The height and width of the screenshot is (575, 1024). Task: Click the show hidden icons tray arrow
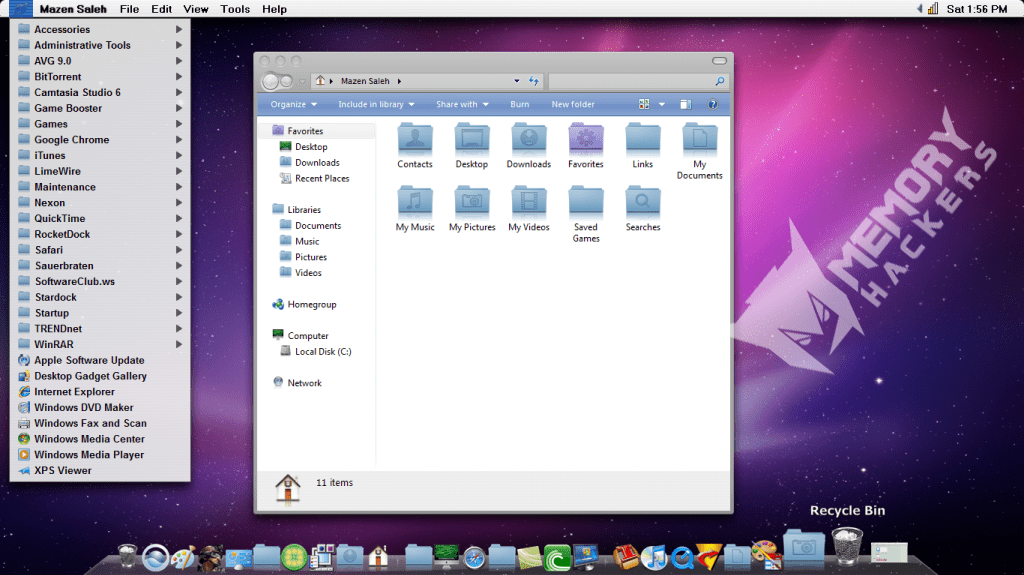pyautogui.click(x=920, y=8)
